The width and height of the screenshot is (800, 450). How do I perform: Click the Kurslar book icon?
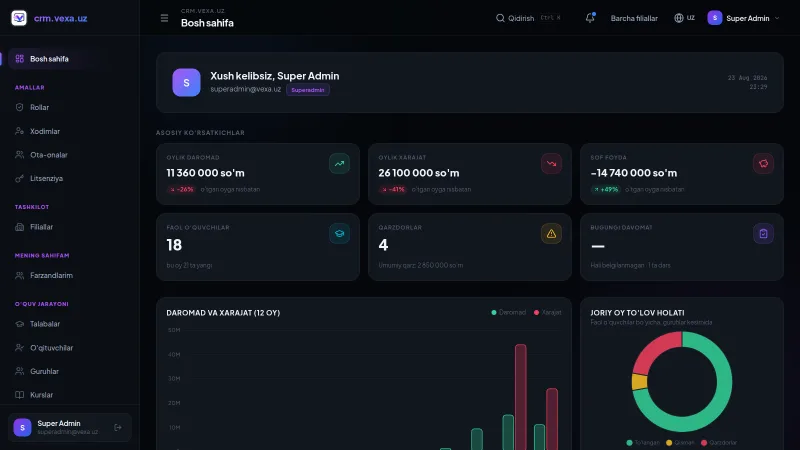click(19, 395)
